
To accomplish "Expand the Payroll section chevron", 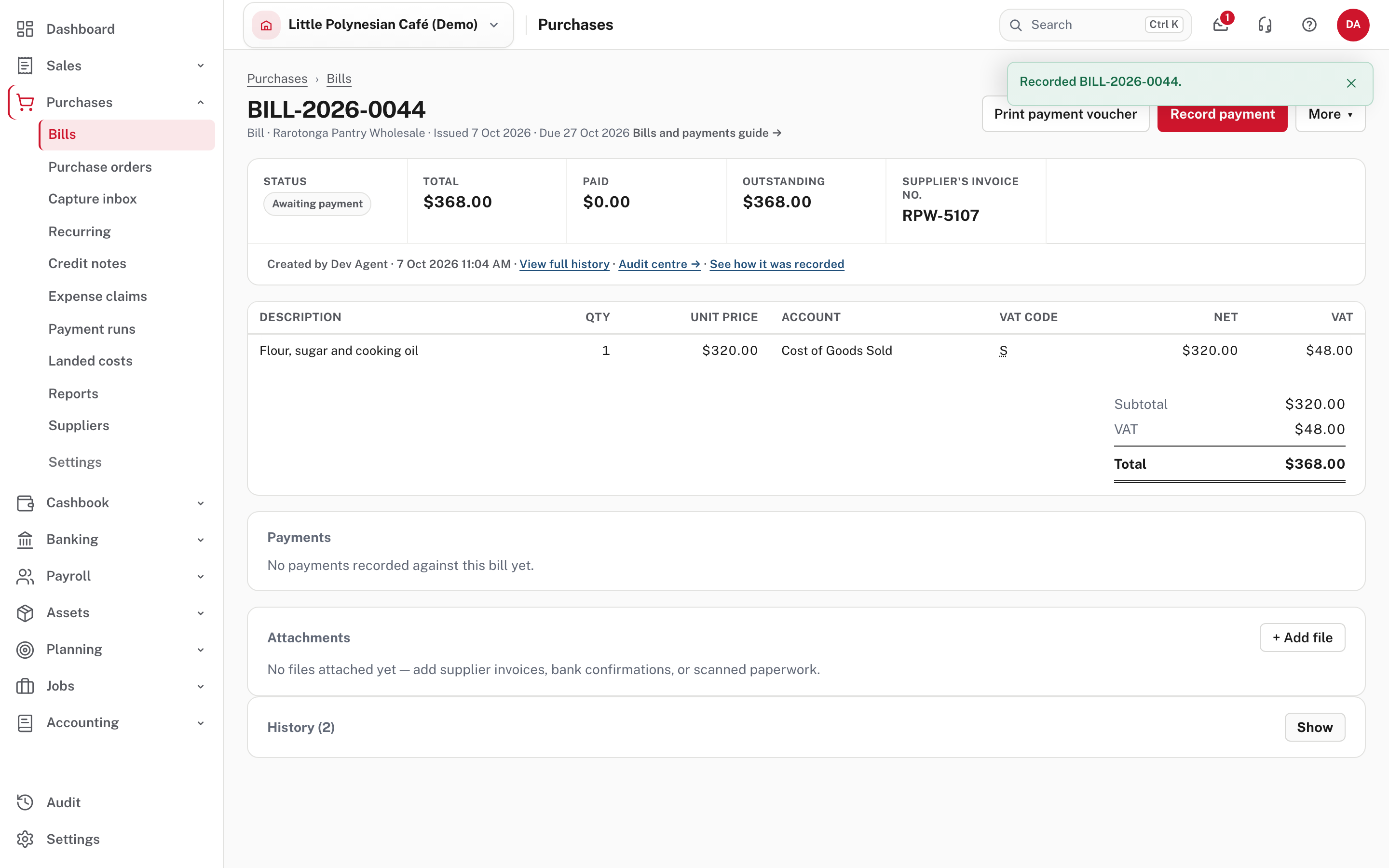I will pyautogui.click(x=200, y=576).
